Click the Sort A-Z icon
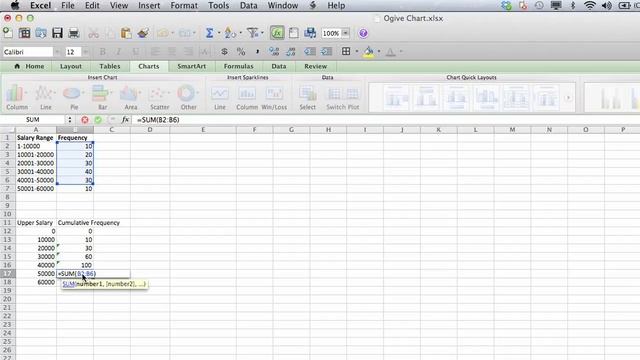 click(230, 33)
